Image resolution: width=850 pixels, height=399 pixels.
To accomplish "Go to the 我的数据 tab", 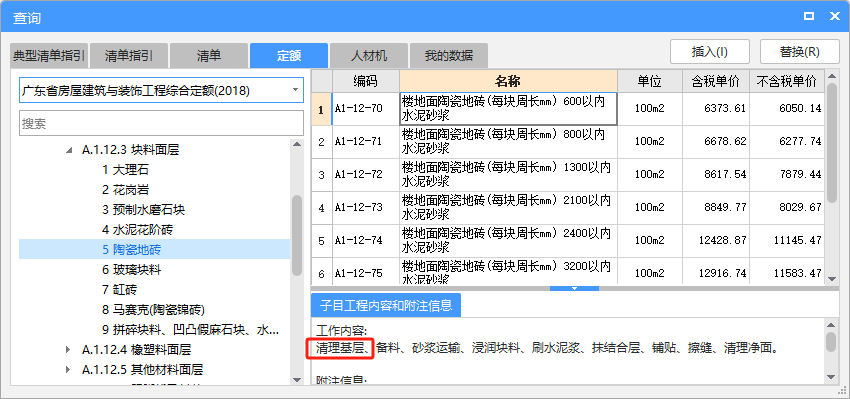I will click(x=449, y=55).
